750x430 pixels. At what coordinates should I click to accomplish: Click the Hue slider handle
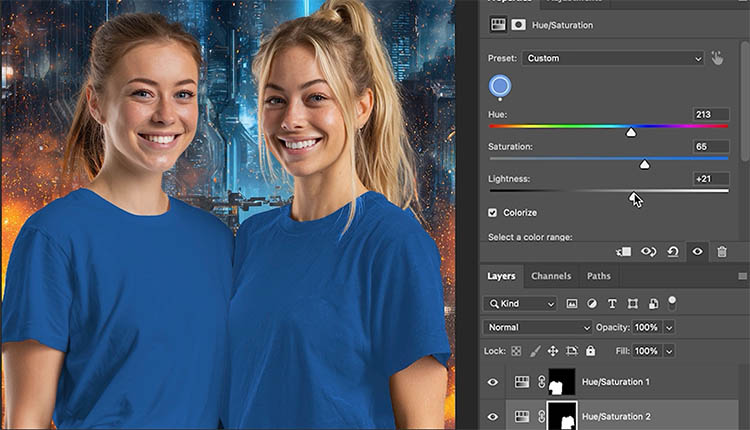tap(631, 132)
